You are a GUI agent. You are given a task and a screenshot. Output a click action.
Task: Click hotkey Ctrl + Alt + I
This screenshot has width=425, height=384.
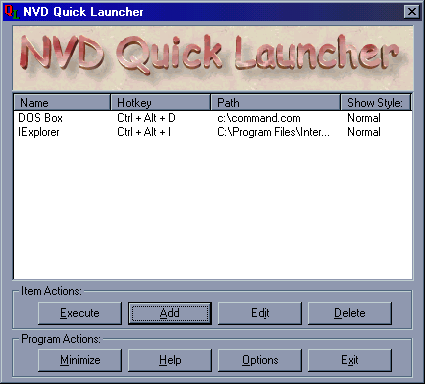144,132
